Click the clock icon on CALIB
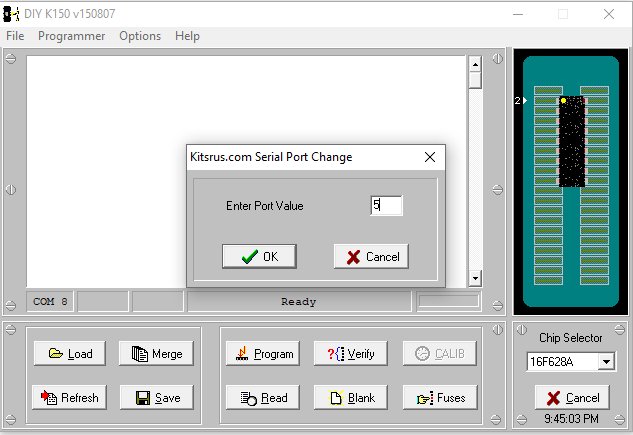The width and height of the screenshot is (633, 435). [x=422, y=353]
